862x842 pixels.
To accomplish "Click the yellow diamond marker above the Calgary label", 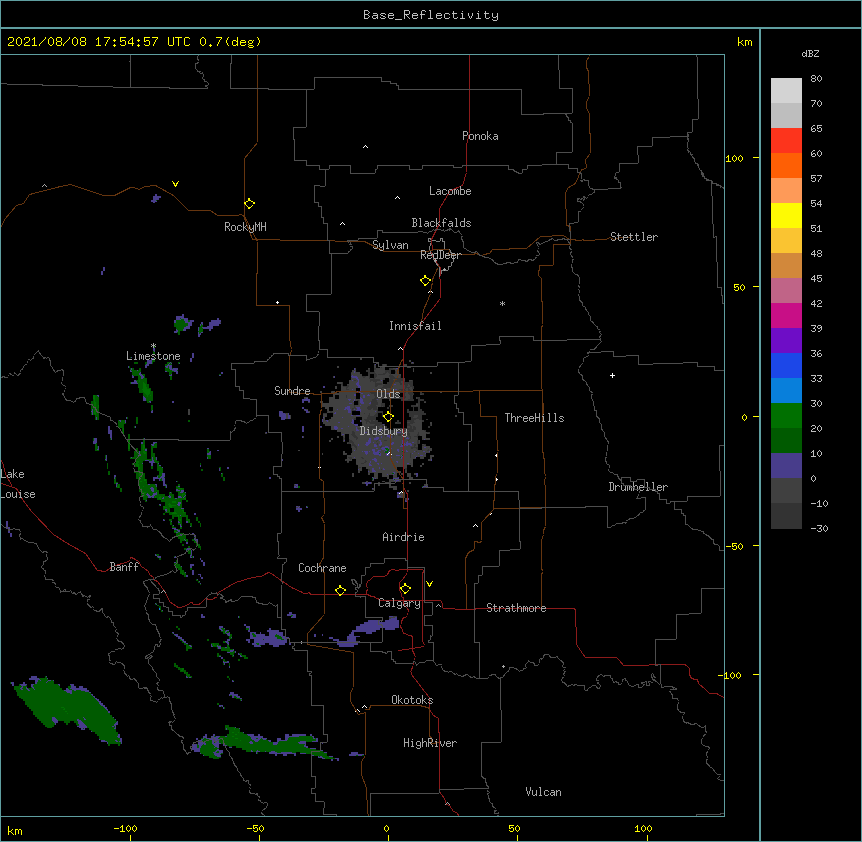I will click(405, 589).
